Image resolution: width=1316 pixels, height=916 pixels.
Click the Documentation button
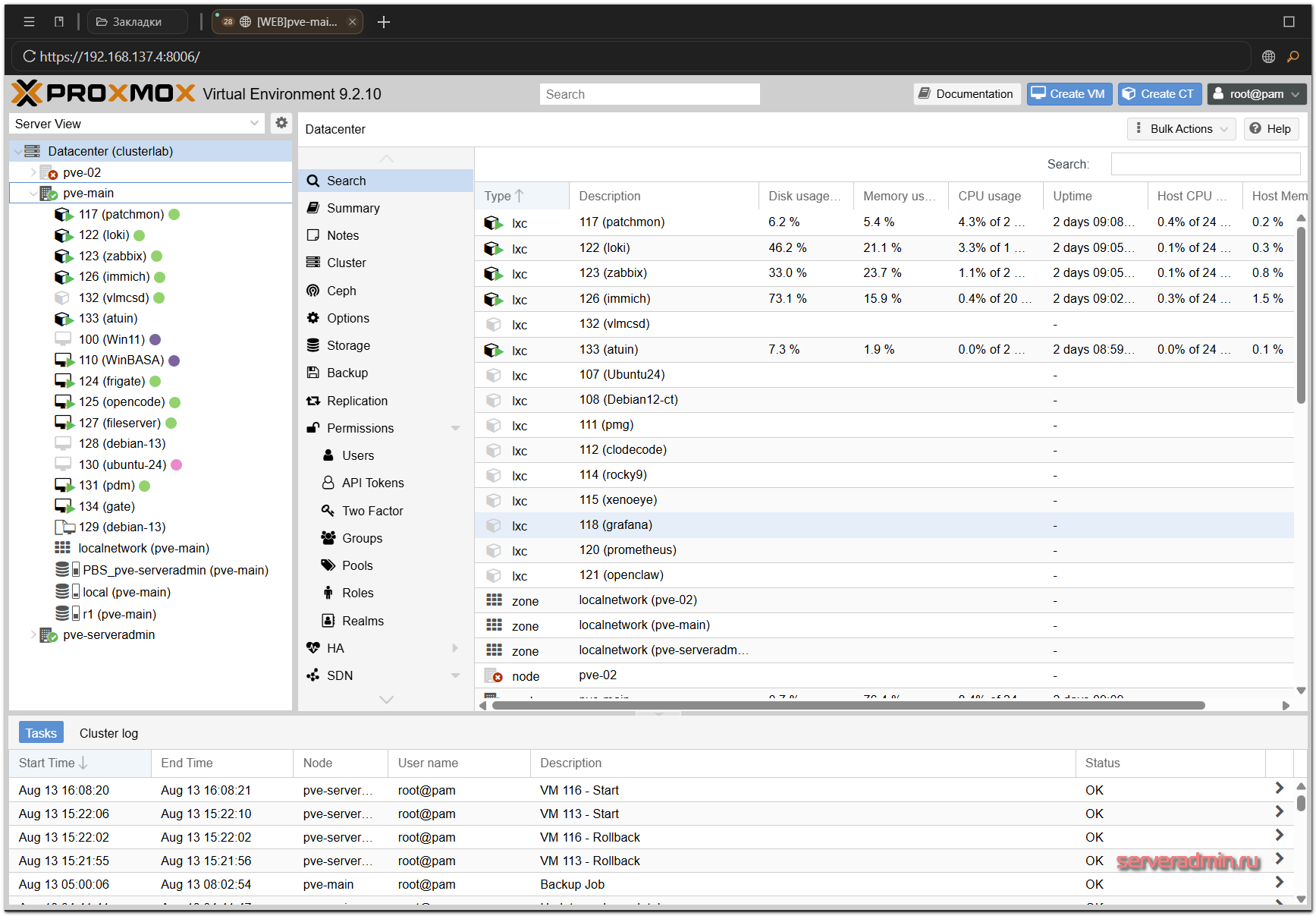point(966,94)
